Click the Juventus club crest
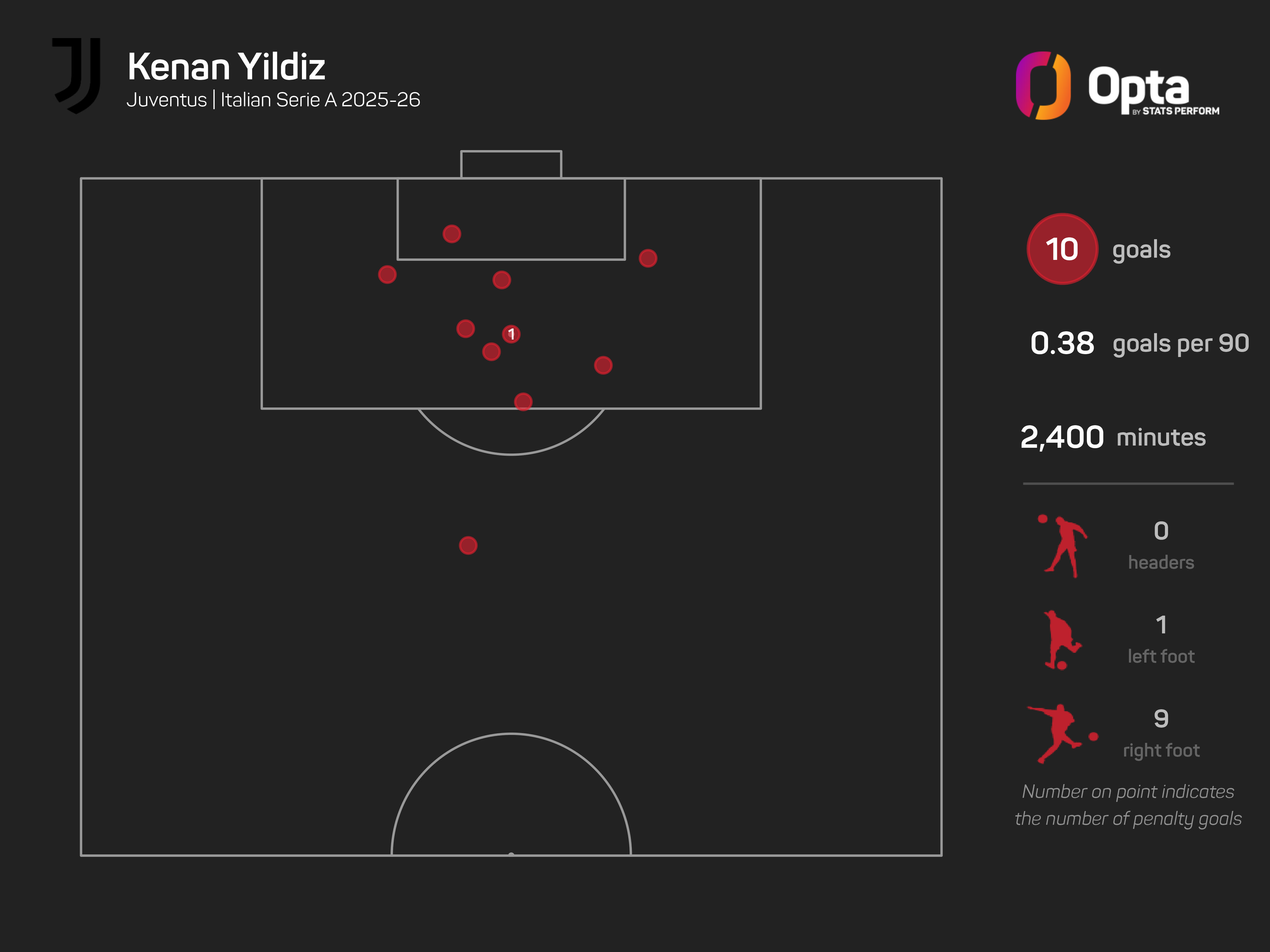1270x952 pixels. [x=77, y=75]
